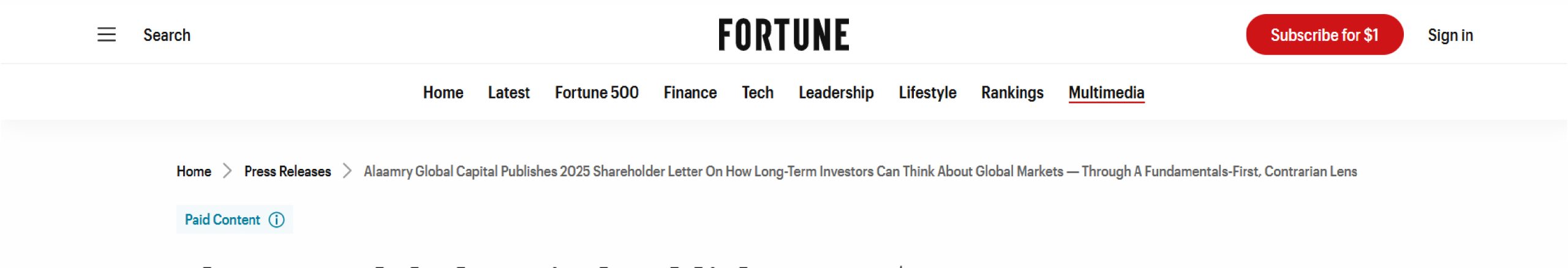Open the hamburger menu icon
Viewport: 1568px width, 268px height.
tap(107, 35)
